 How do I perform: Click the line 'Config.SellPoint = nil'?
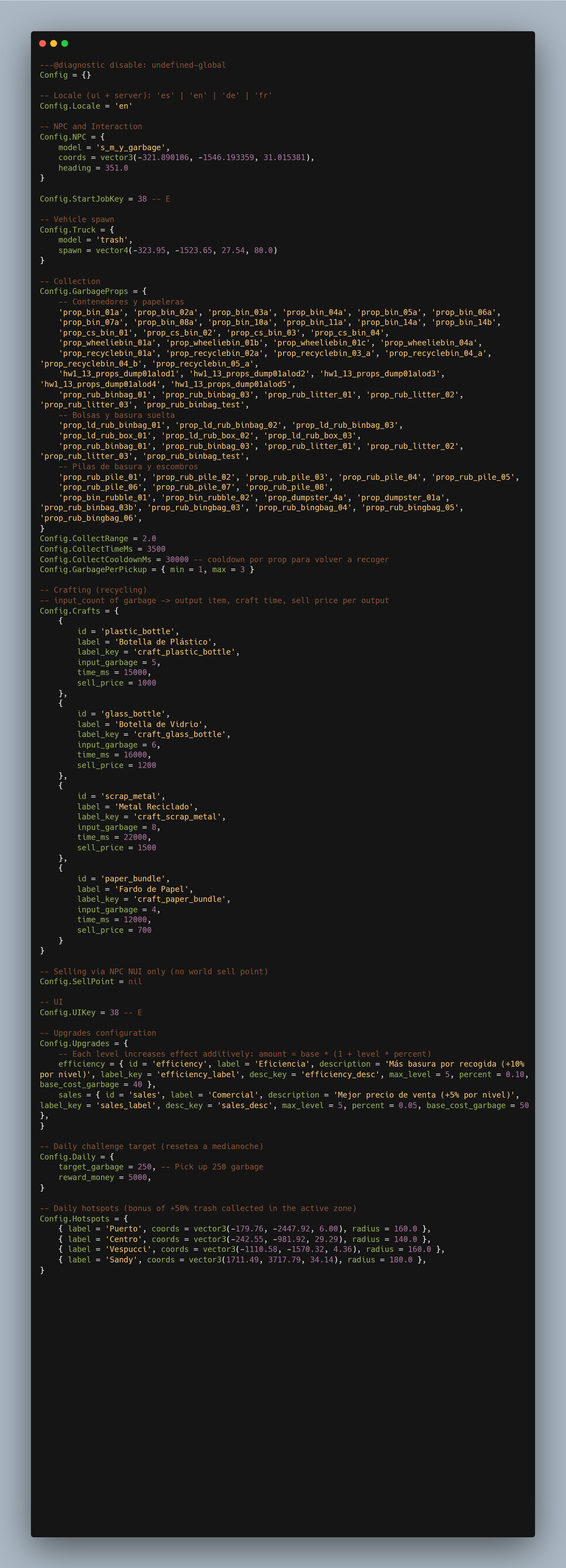91,981
